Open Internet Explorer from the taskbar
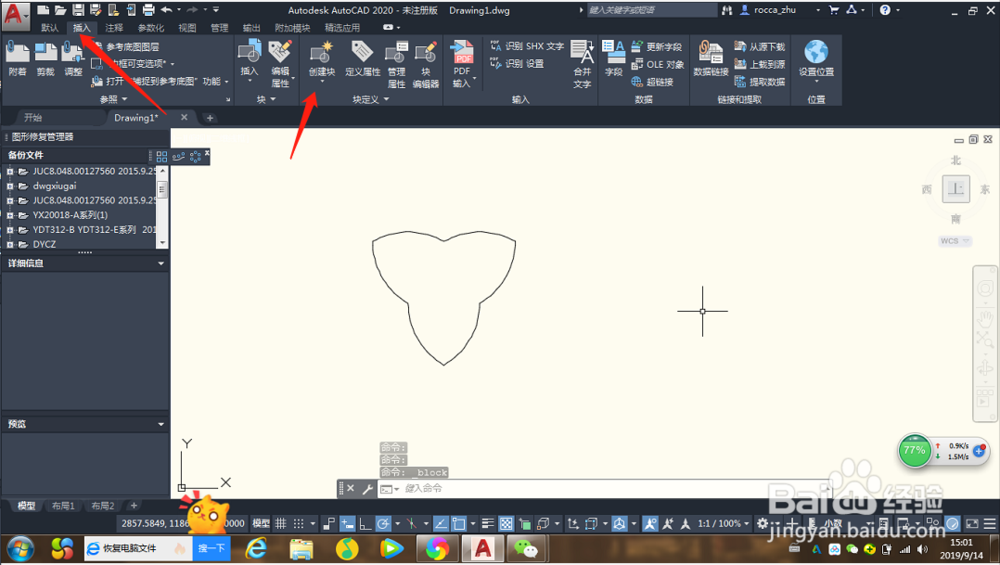This screenshot has height=565, width=1000. [256, 548]
